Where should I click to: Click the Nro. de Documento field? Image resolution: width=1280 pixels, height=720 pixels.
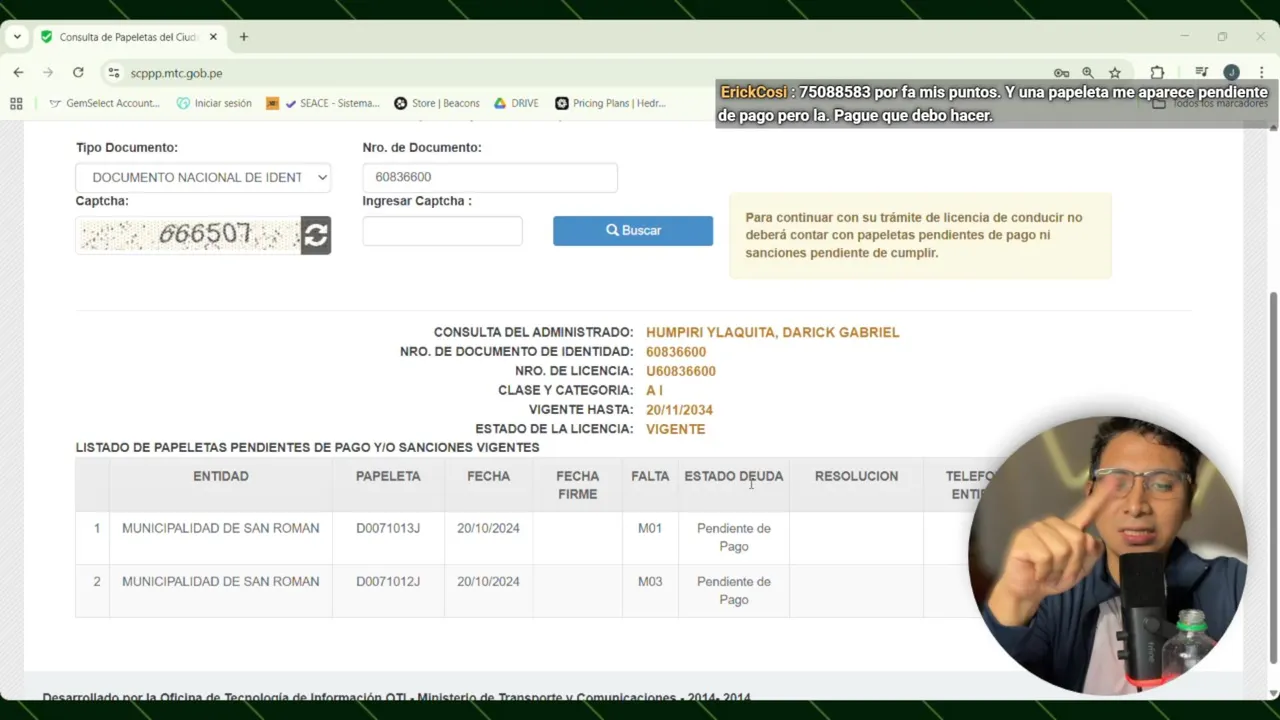[x=490, y=177]
